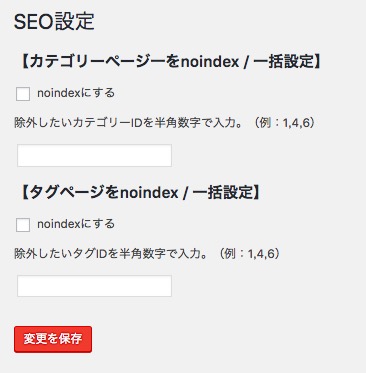
Task: Focus the excluded tag ID input field
Action: pyautogui.click(x=94, y=286)
